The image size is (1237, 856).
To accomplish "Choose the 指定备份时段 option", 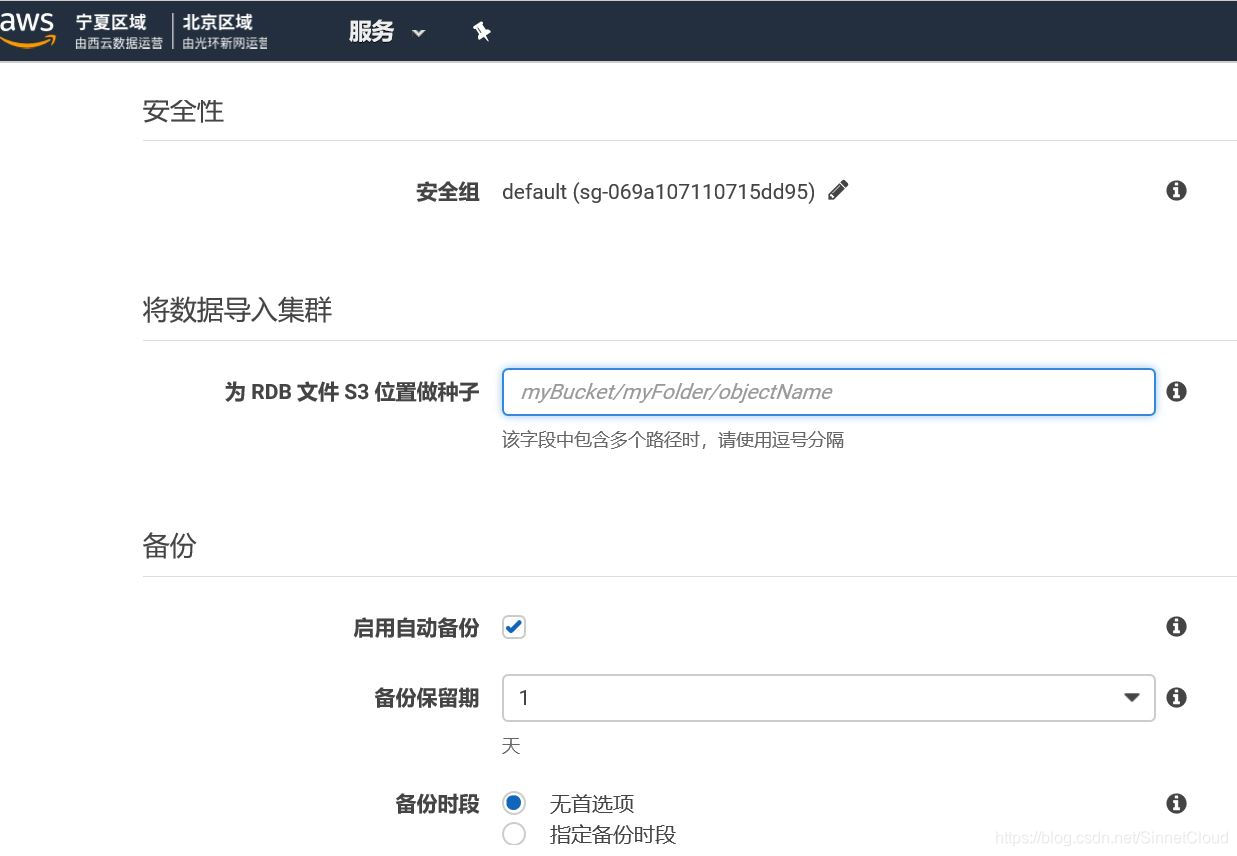I will (x=513, y=833).
